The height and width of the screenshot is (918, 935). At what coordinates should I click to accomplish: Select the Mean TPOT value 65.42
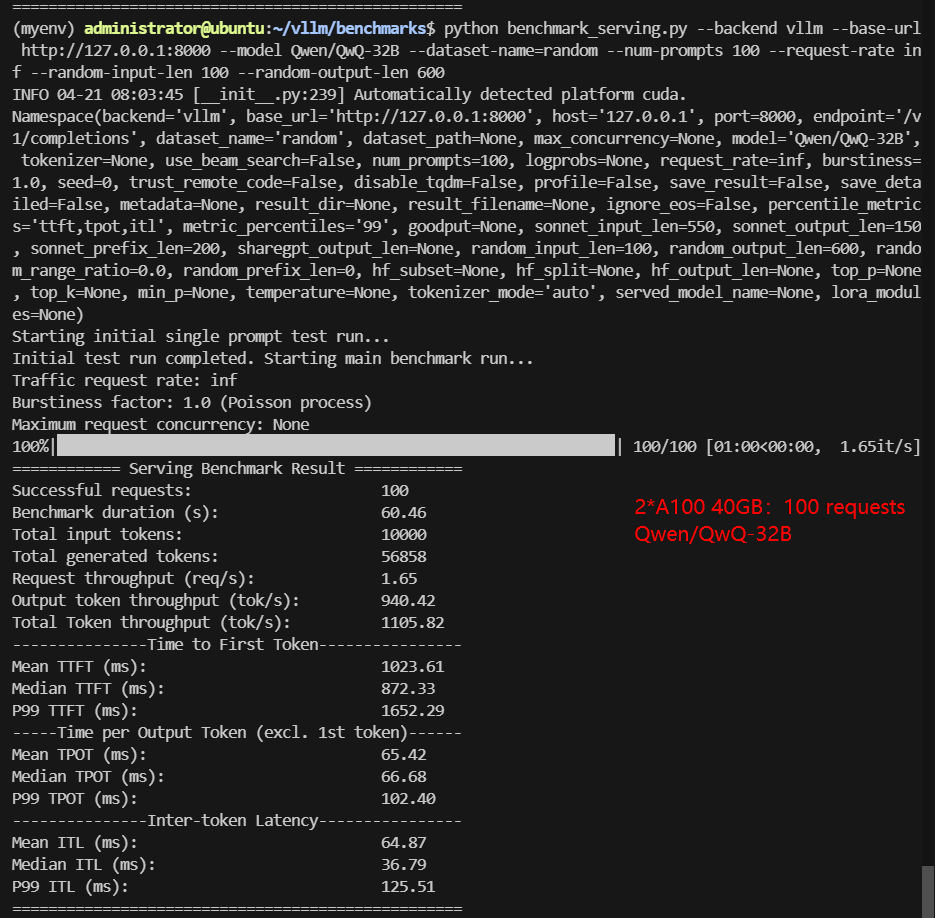coord(404,755)
